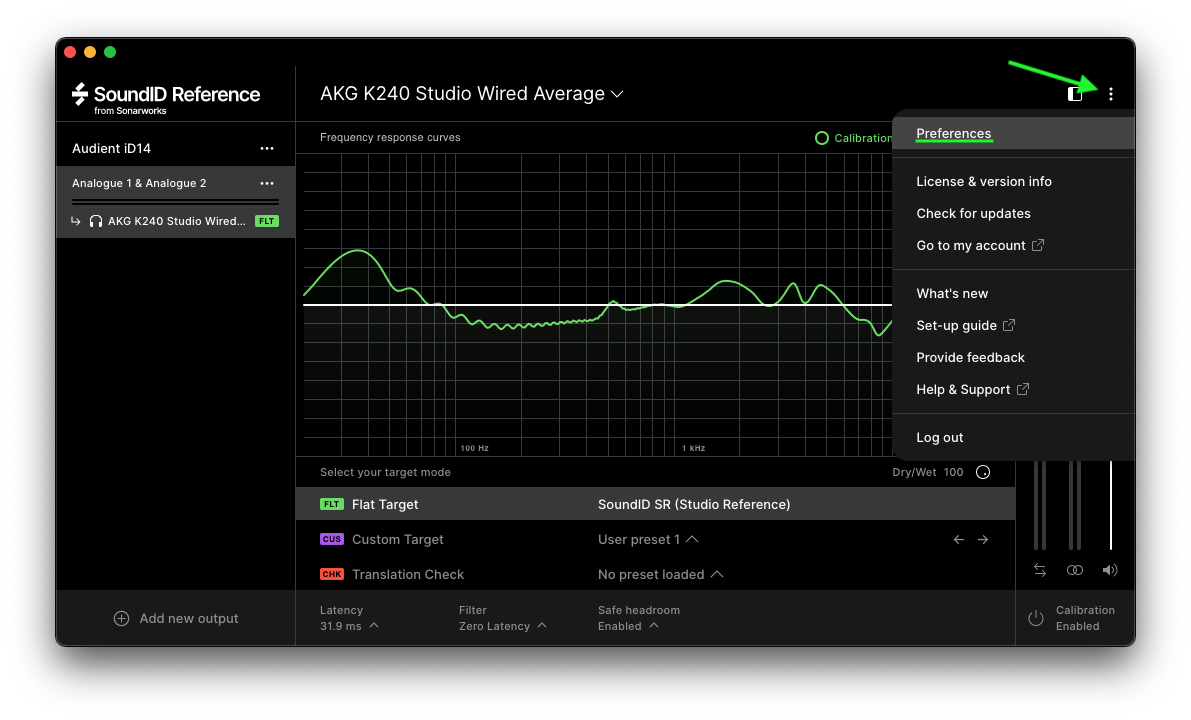The width and height of the screenshot is (1191, 720).
Task: Open Preferences from the menu
Action: coord(1013,134)
